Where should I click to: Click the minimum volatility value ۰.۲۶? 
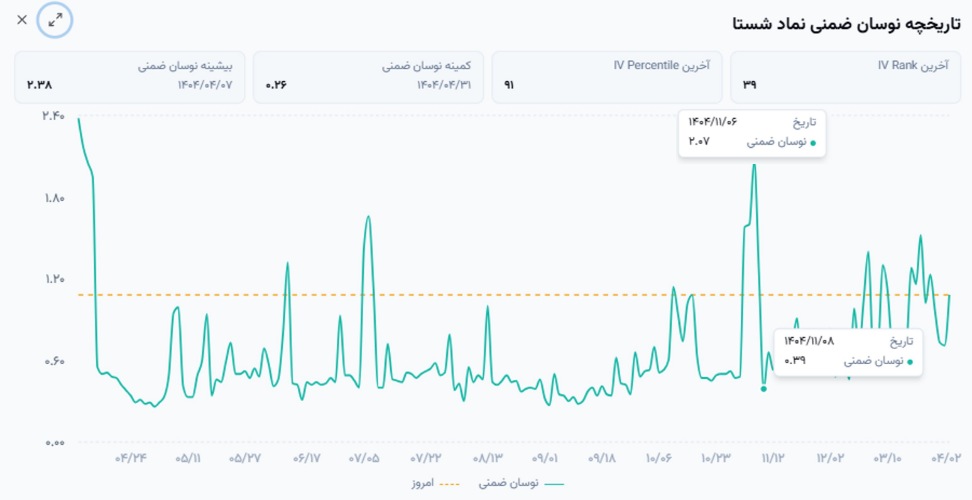point(276,85)
